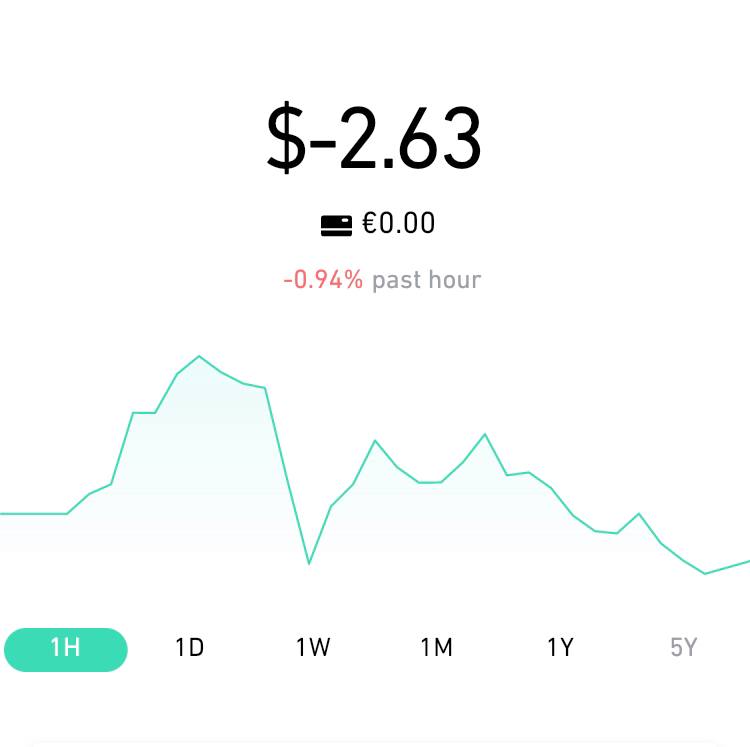Switch chart to 1D range

coord(189,648)
